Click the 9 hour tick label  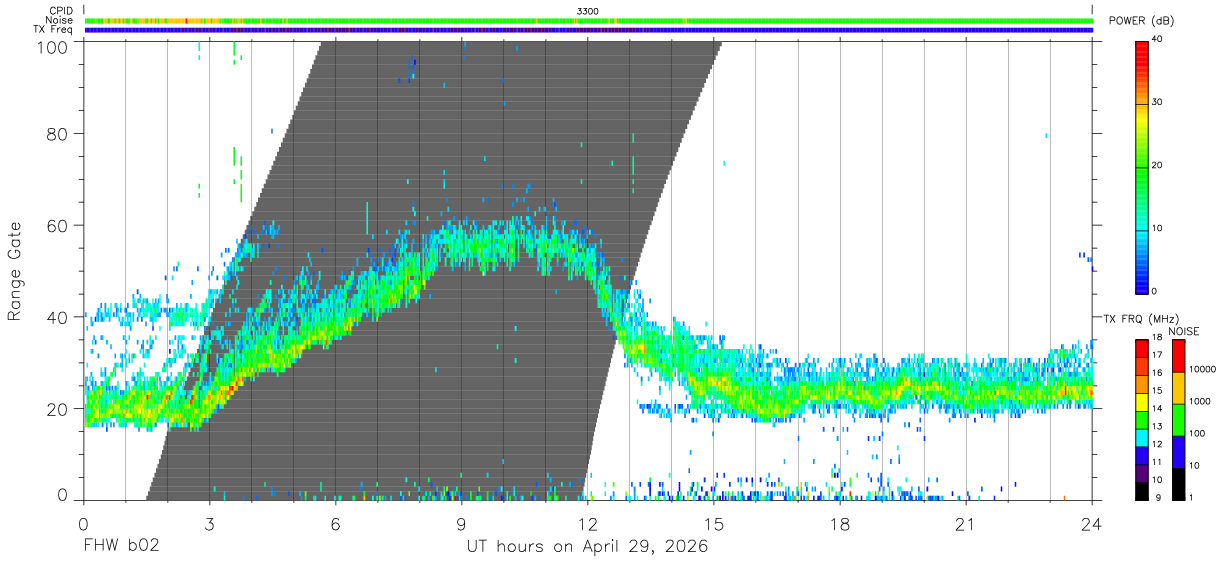point(461,523)
